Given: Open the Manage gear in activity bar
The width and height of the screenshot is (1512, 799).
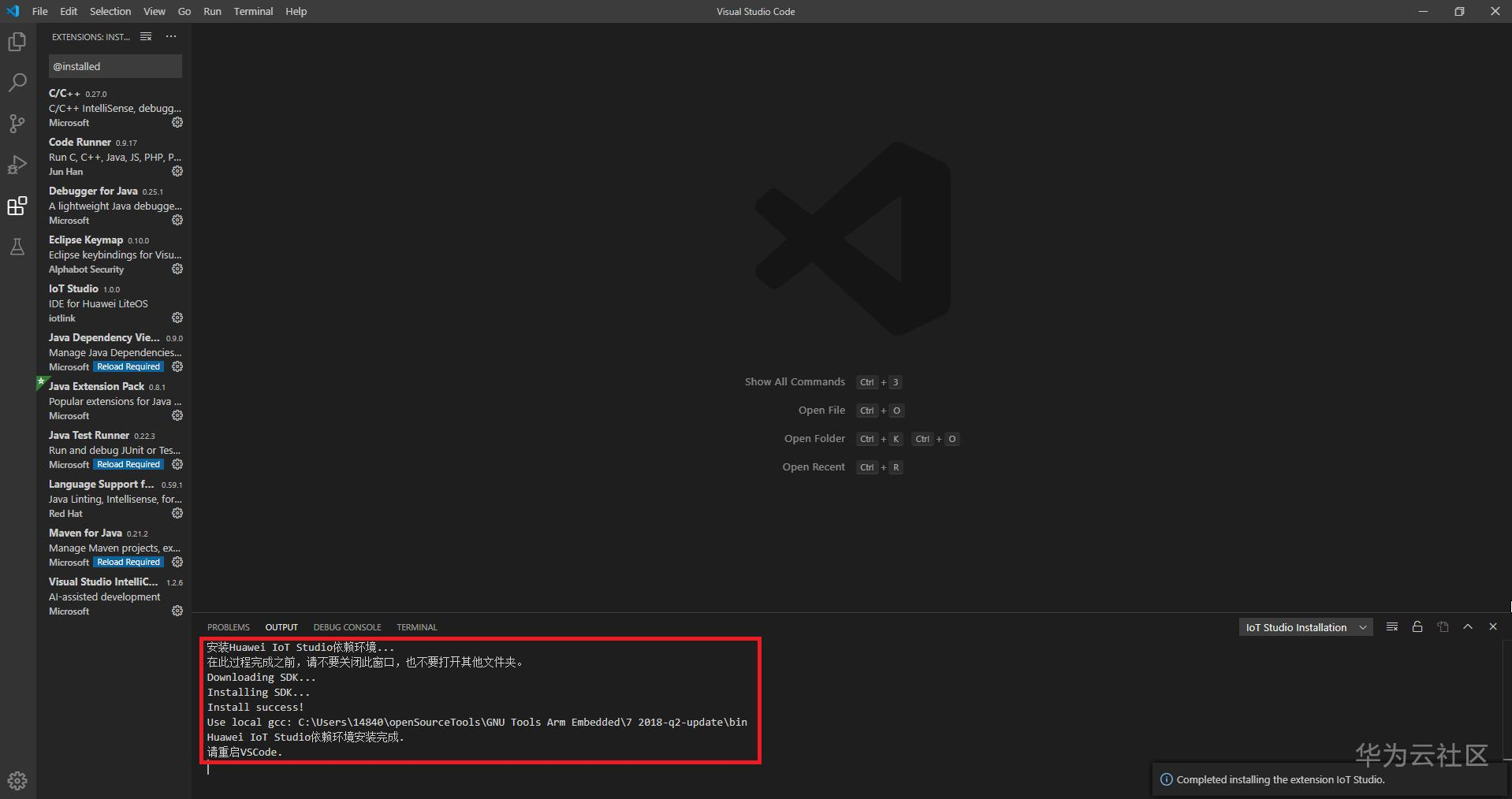Looking at the screenshot, I should [17, 780].
